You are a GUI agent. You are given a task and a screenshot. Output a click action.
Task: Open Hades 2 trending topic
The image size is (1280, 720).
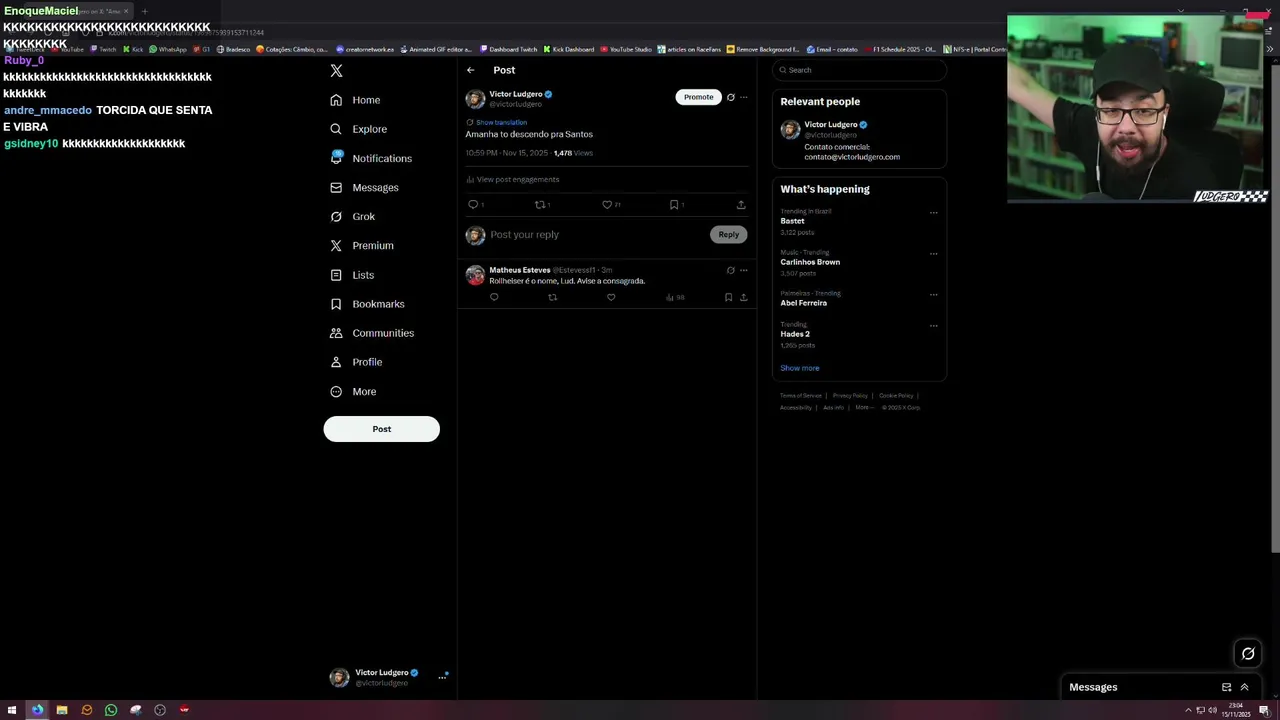coord(795,334)
